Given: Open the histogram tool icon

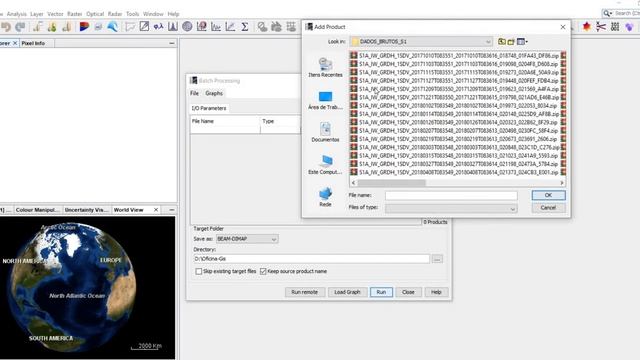Looking at the screenshot, I should click(173, 27).
